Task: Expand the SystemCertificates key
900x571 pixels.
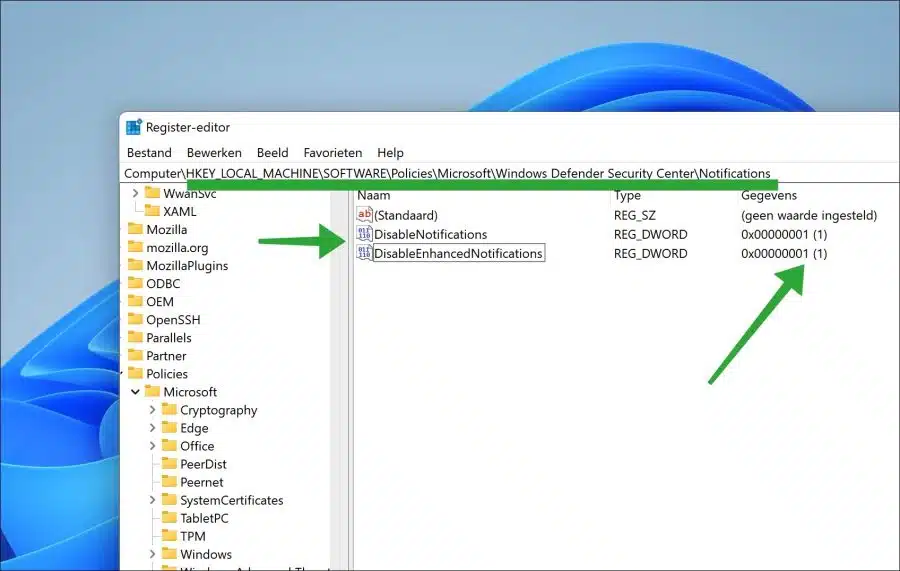Action: tap(152, 500)
